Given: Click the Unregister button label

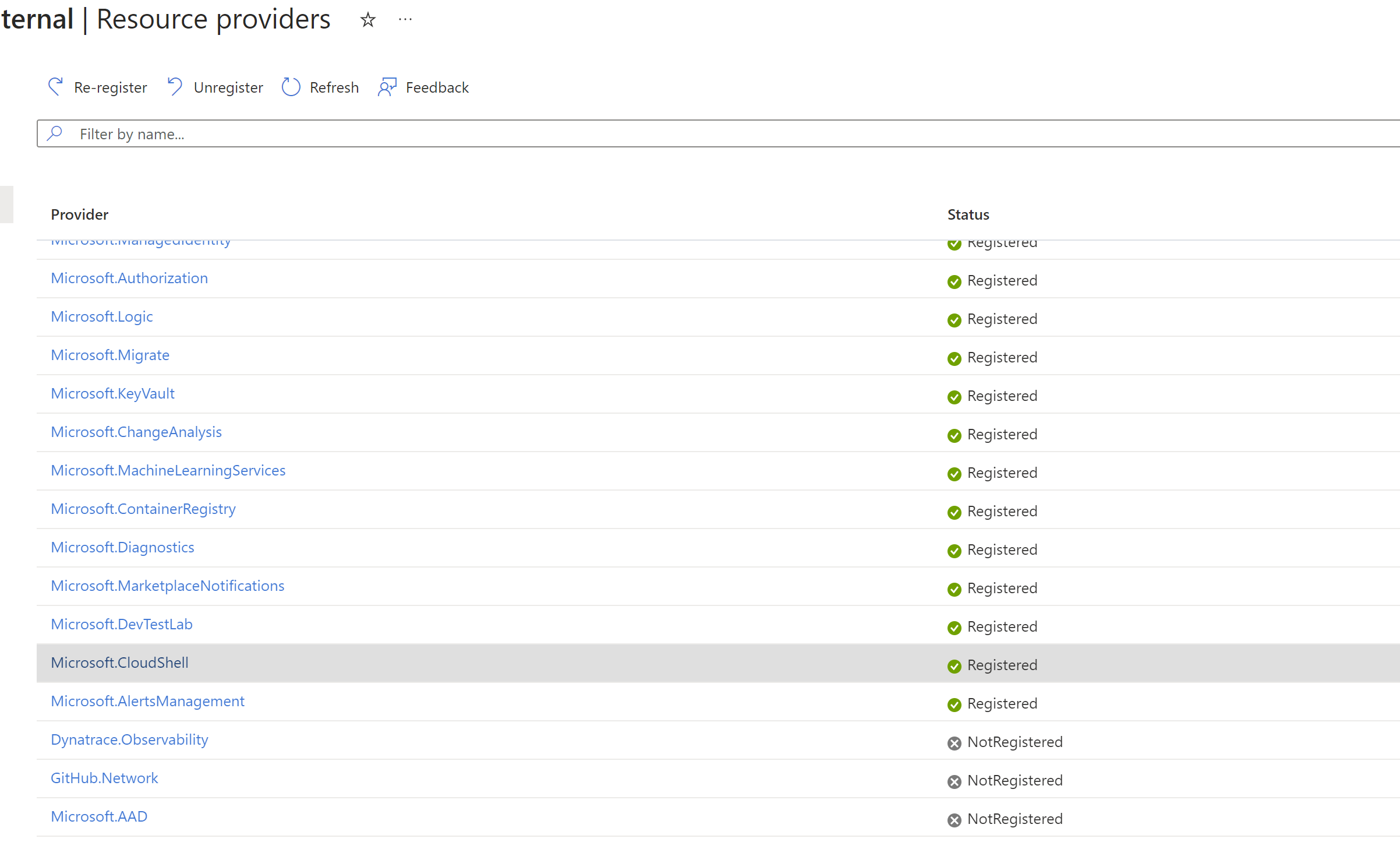Looking at the screenshot, I should 228,87.
